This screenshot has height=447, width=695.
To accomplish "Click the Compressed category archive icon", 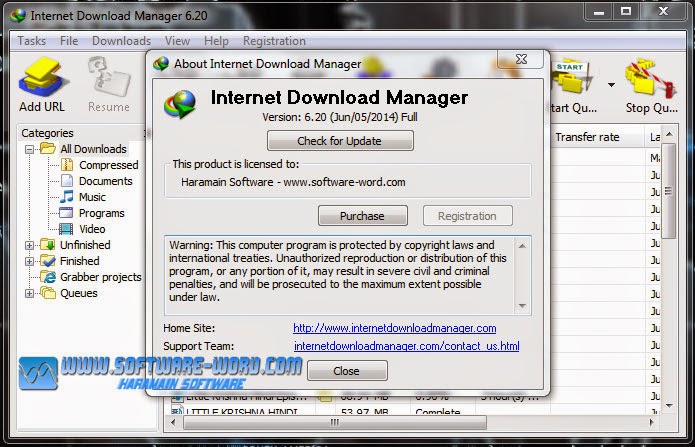I will coord(66,165).
